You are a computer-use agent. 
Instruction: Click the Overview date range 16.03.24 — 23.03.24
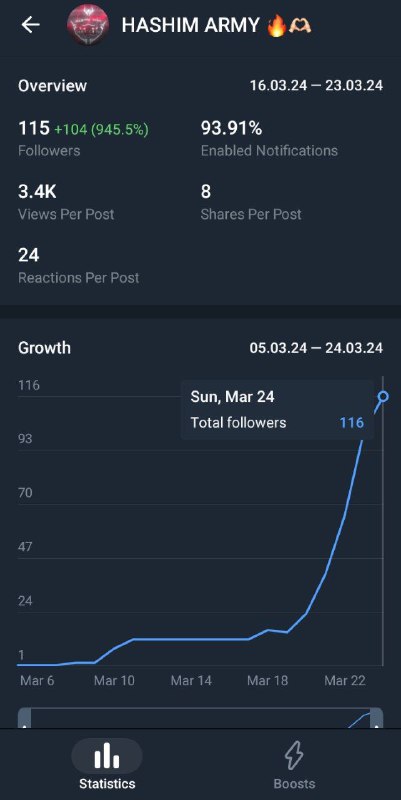(x=316, y=85)
